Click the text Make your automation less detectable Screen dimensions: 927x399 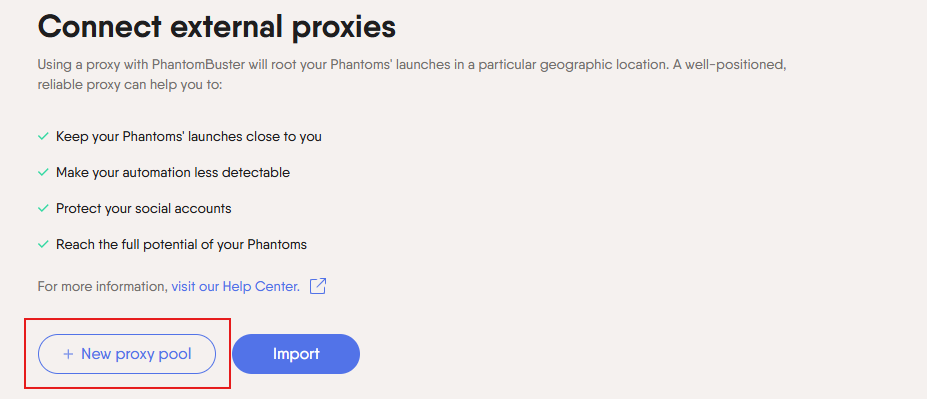pos(173,173)
